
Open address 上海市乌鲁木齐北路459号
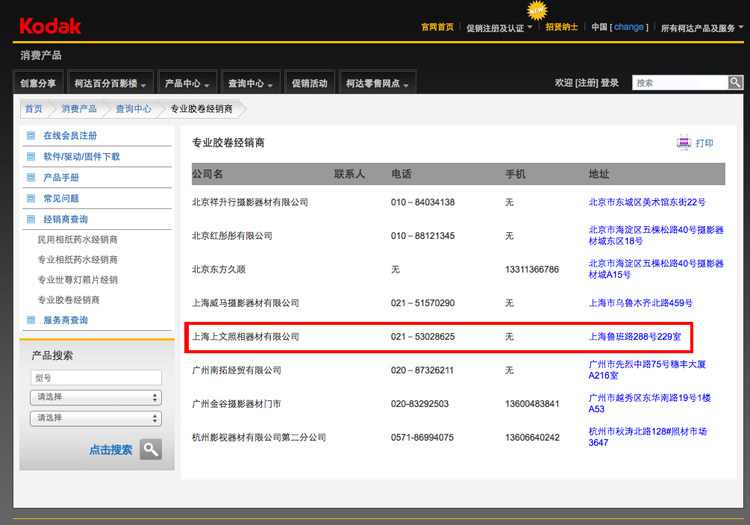(640, 303)
